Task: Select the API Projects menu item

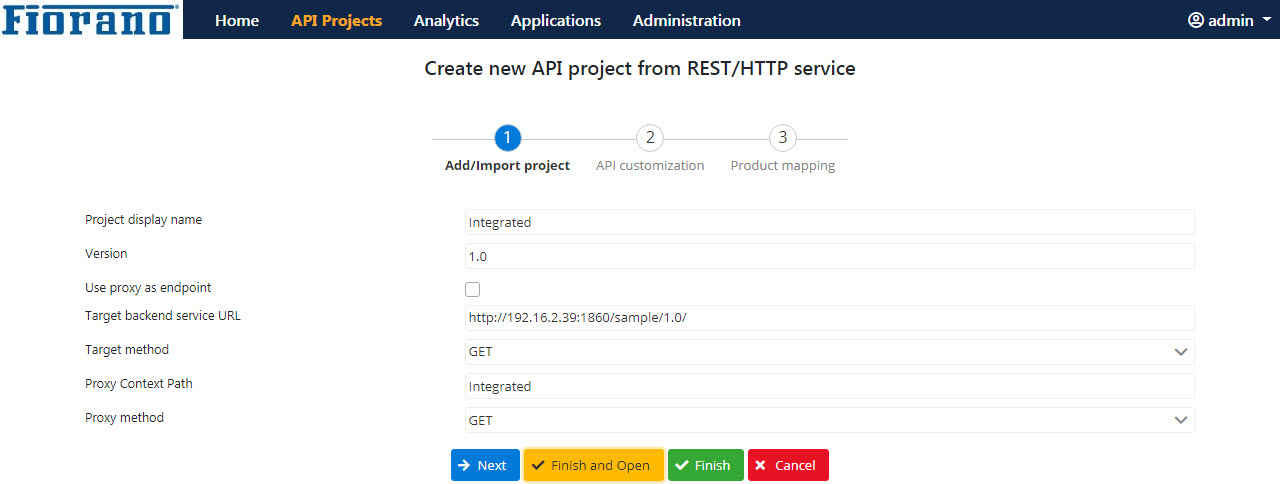Action: (x=337, y=20)
